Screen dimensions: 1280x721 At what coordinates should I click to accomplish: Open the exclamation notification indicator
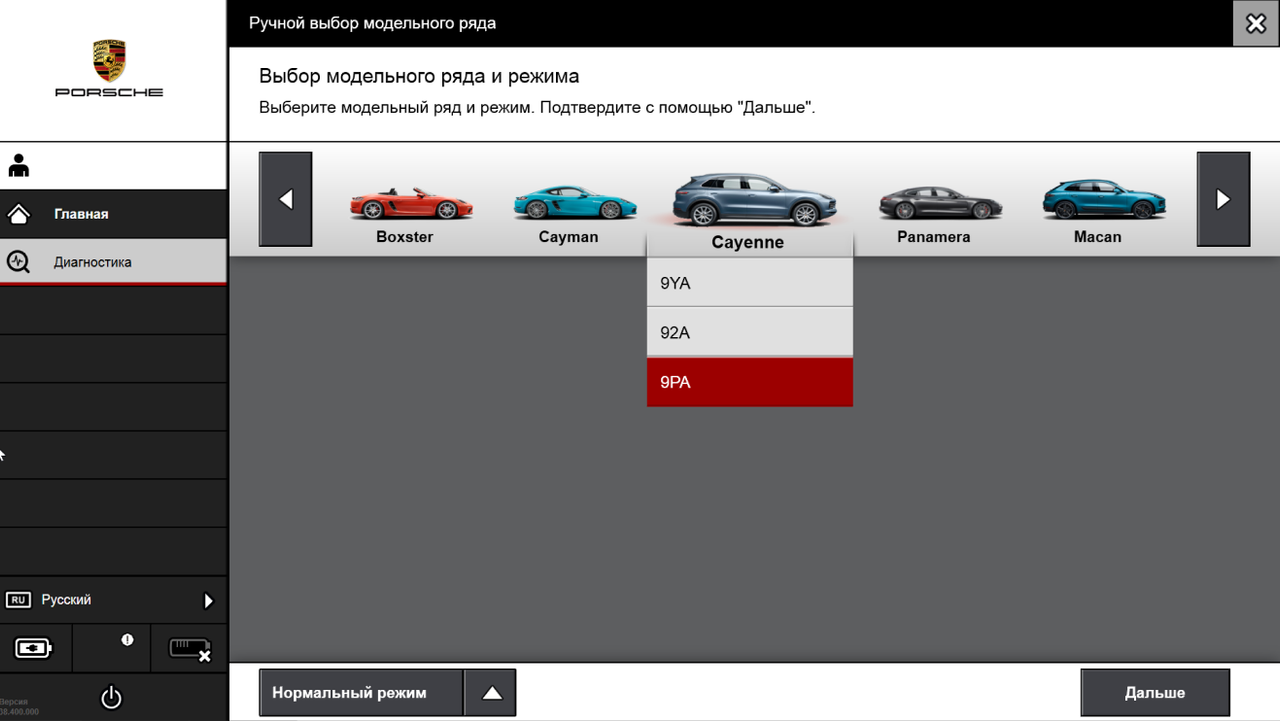[x=127, y=640]
